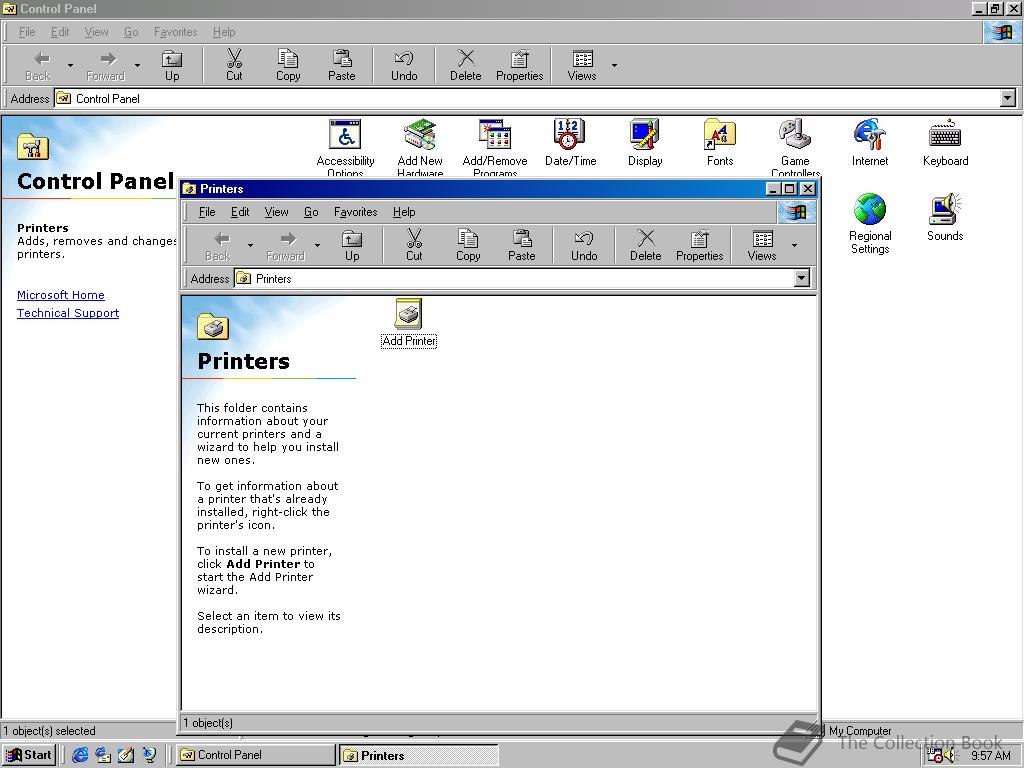Click the 9:57 AM taskbar clock
Screen dimensions: 1024x768
990,756
